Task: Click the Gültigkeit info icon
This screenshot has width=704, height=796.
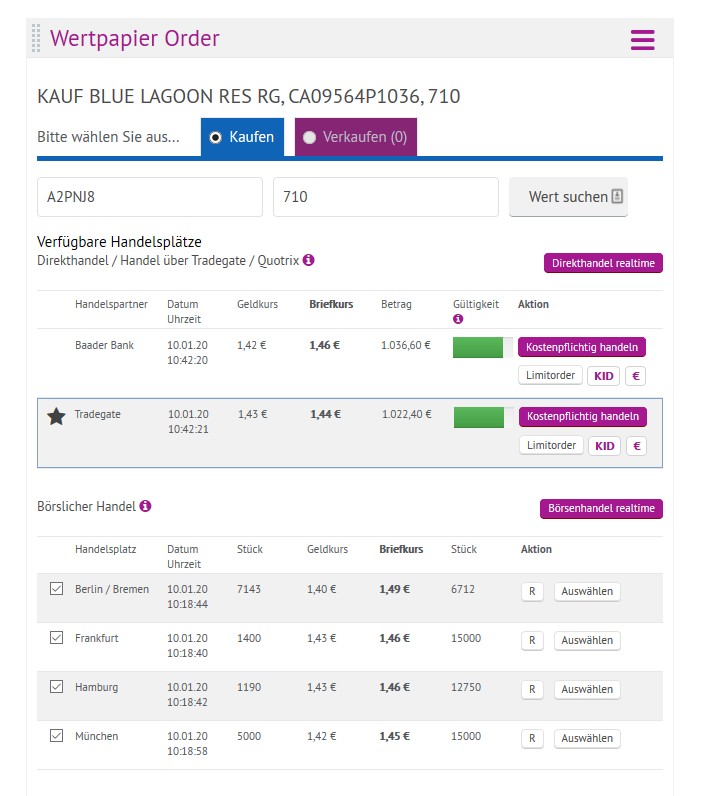Action: pos(458,320)
